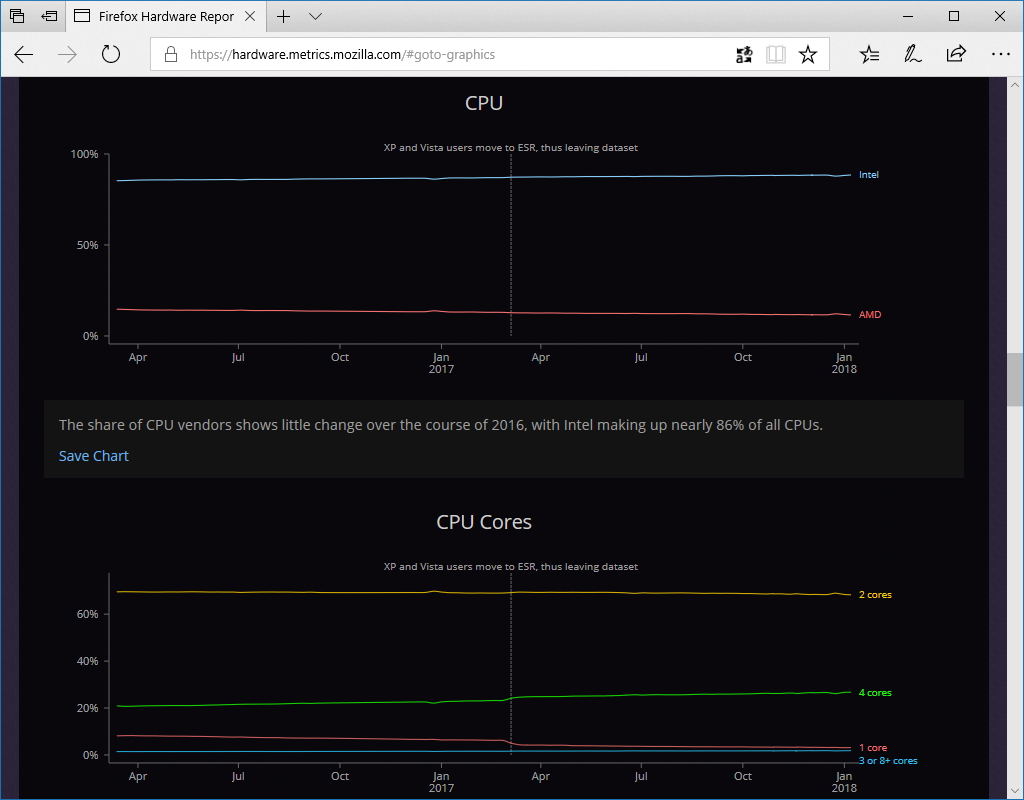Click the Save Chart link
Screen dimensions: 1024x800
pyautogui.click(x=93, y=456)
